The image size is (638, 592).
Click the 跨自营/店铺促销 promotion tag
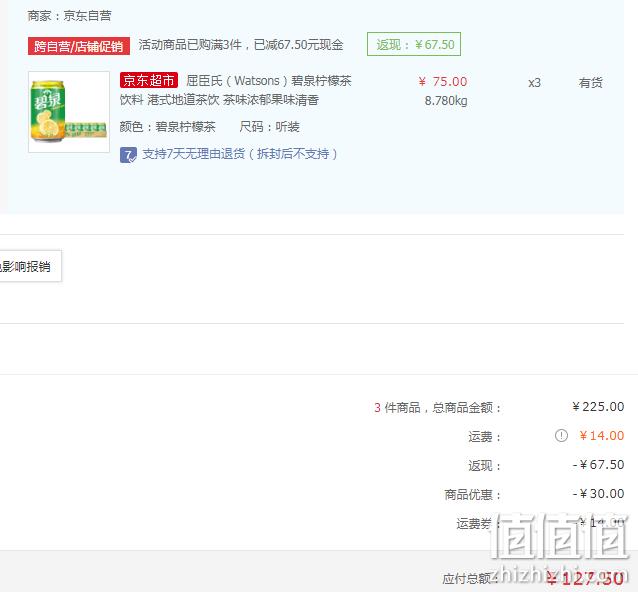79,46
